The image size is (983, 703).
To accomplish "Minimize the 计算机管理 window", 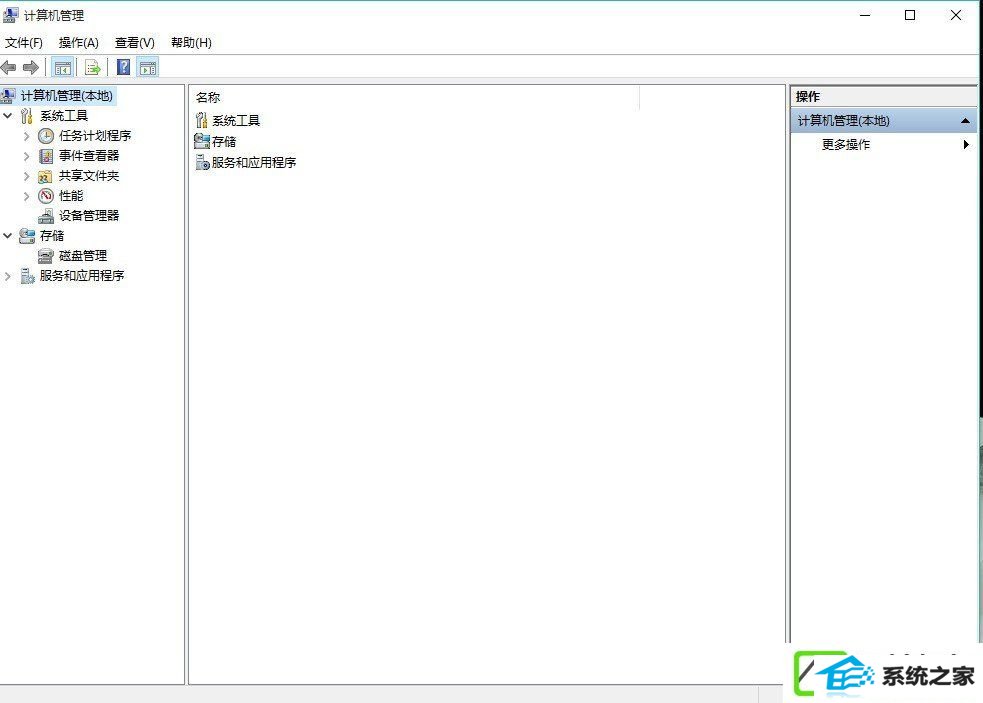I will 865,15.
